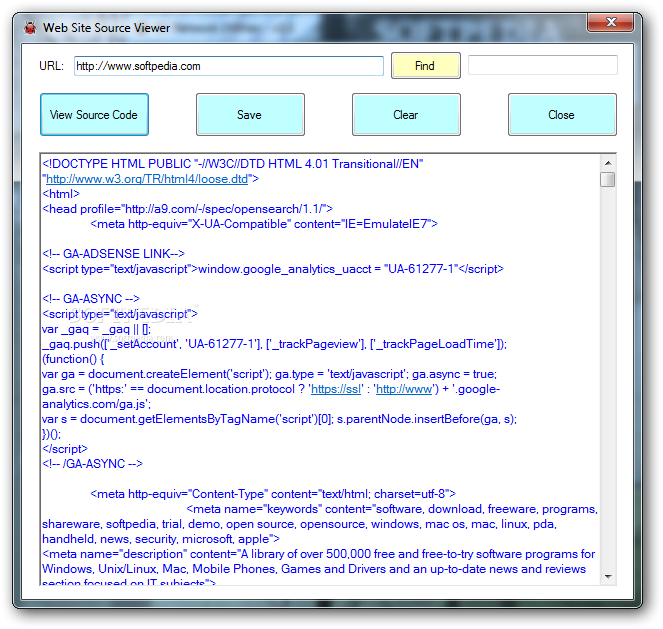This screenshot has height=629, width=663.
Task: Click the scrollbar down arrow
Action: (x=608, y=577)
